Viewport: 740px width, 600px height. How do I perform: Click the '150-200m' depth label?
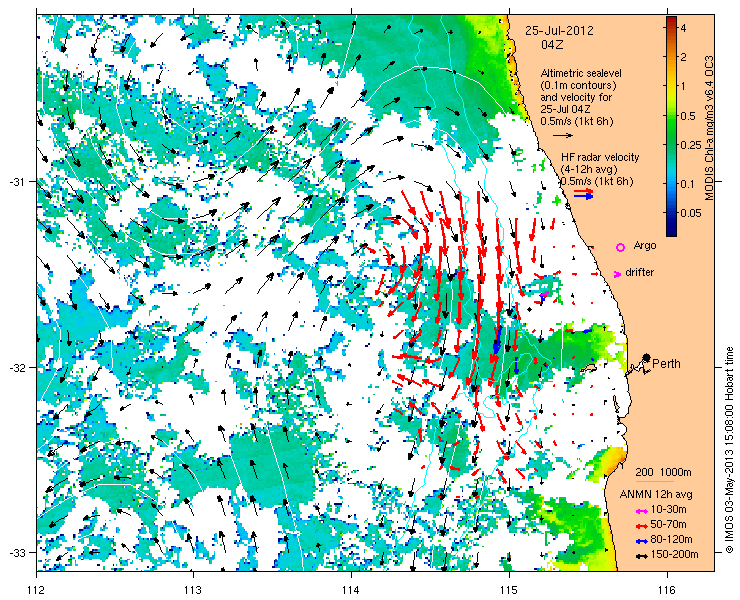(x=674, y=555)
